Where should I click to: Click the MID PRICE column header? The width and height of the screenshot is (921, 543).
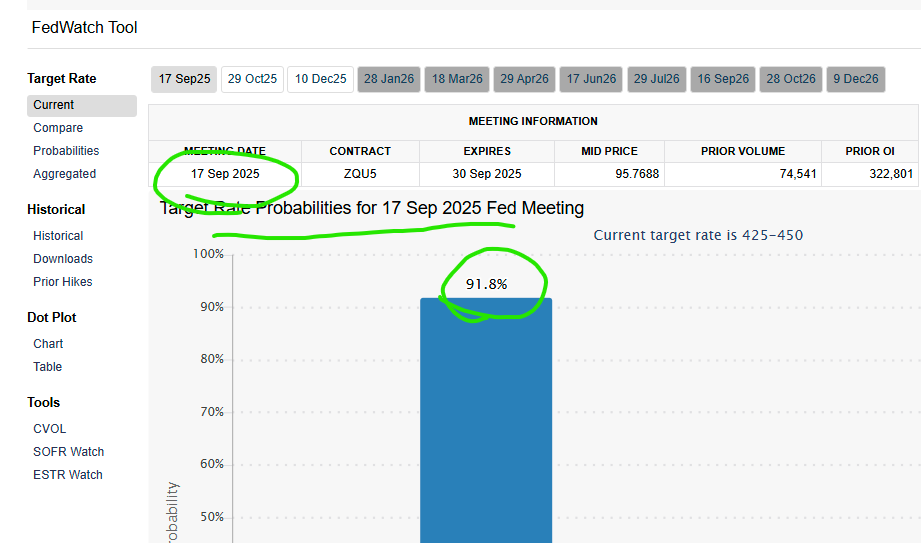point(609,151)
